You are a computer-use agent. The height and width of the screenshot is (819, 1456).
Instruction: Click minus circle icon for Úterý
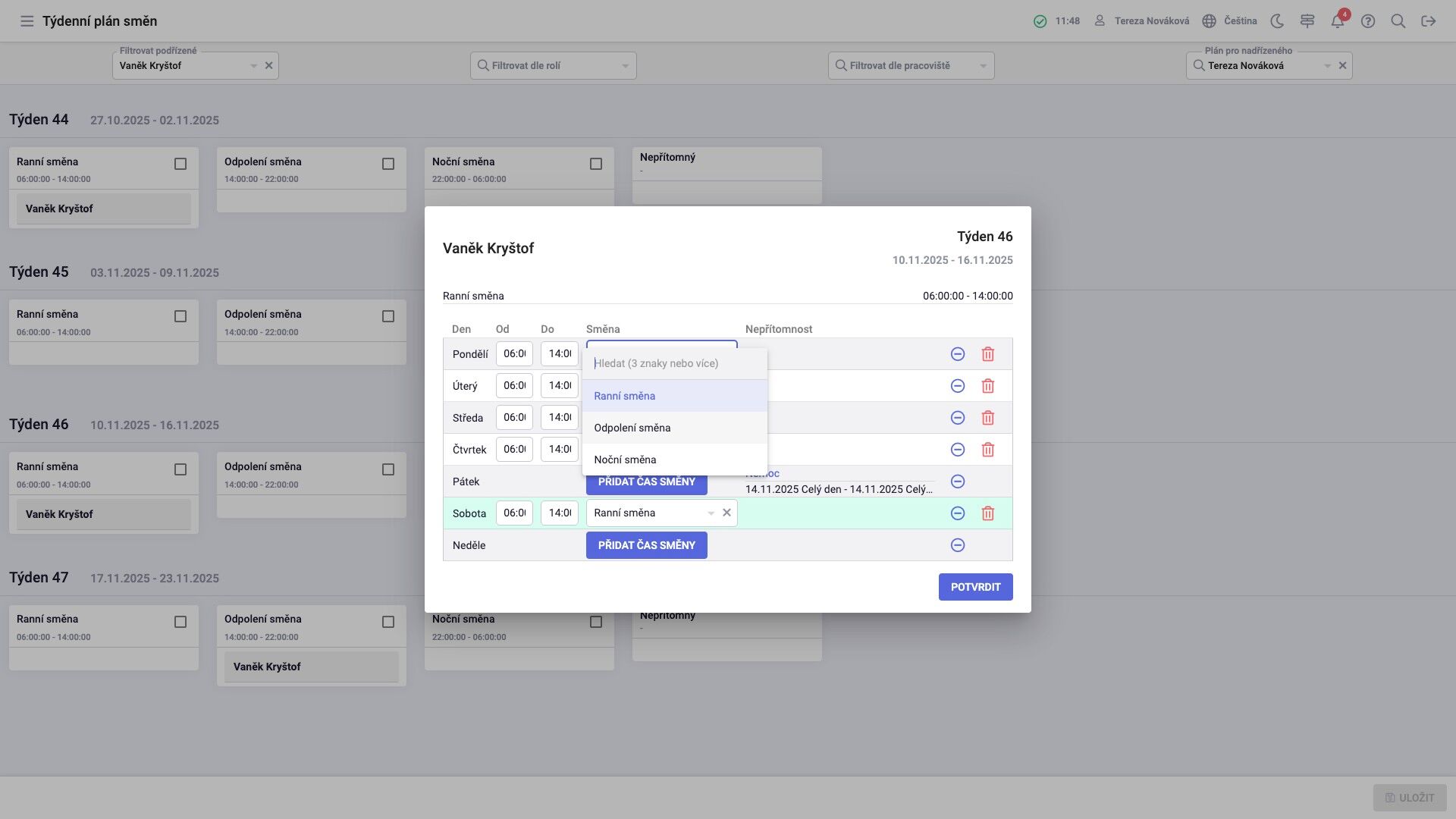pyautogui.click(x=957, y=386)
